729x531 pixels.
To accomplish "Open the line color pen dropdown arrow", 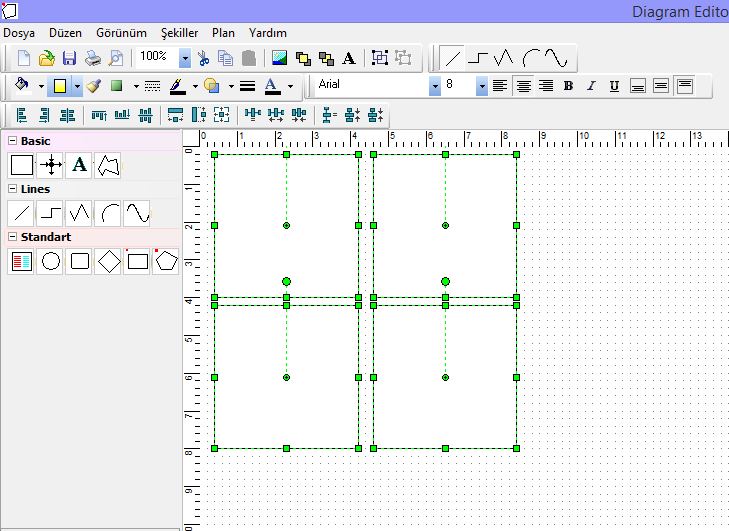I will point(195,86).
